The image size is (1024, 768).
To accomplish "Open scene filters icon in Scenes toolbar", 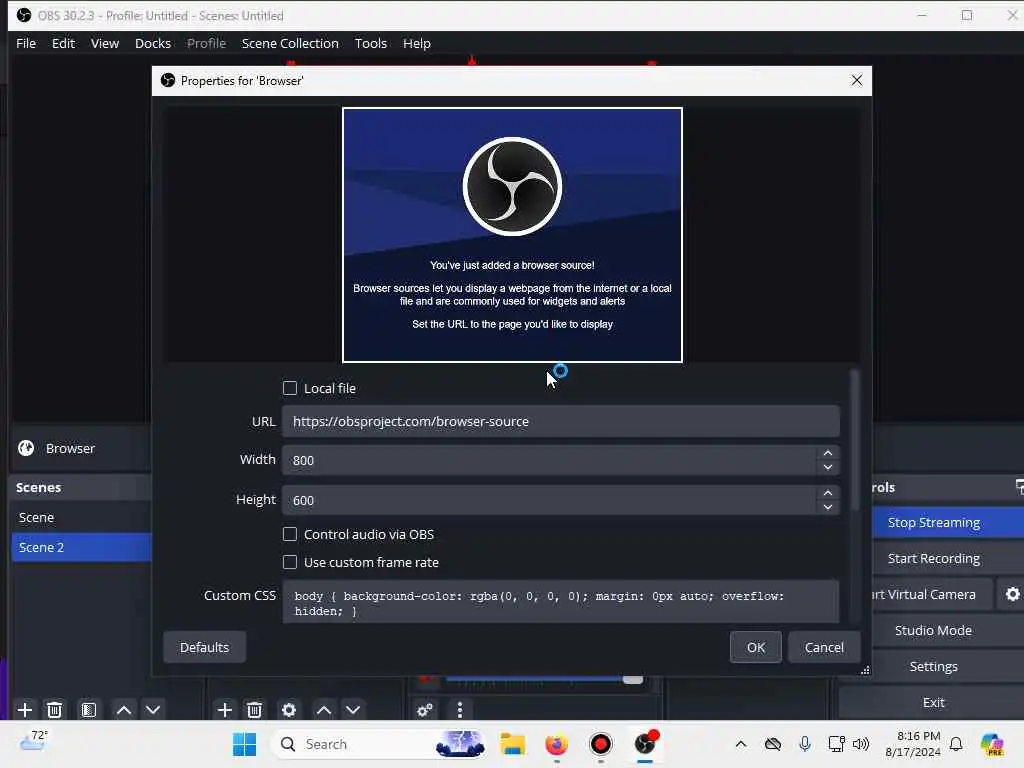I will click(88, 710).
